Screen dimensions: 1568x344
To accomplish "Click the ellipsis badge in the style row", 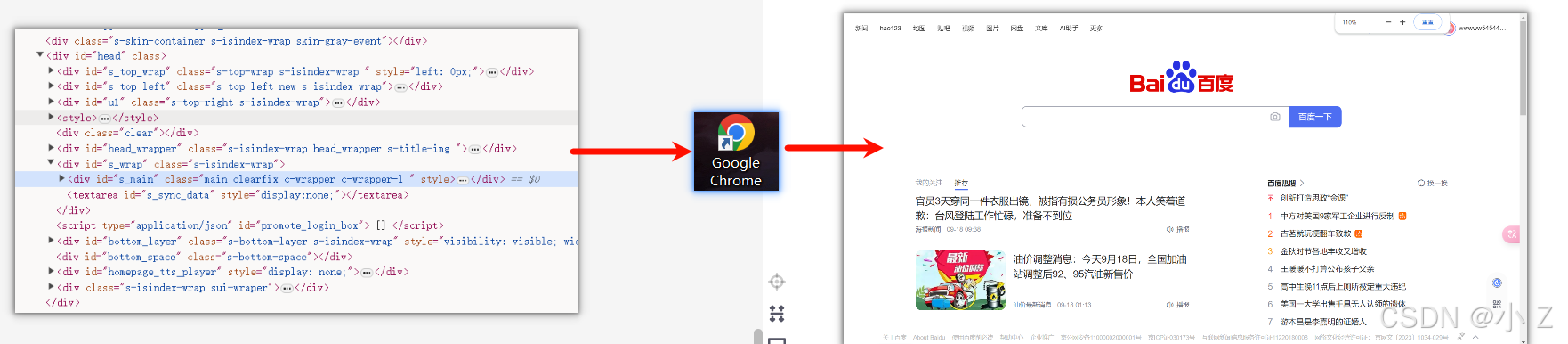I will click(x=105, y=119).
